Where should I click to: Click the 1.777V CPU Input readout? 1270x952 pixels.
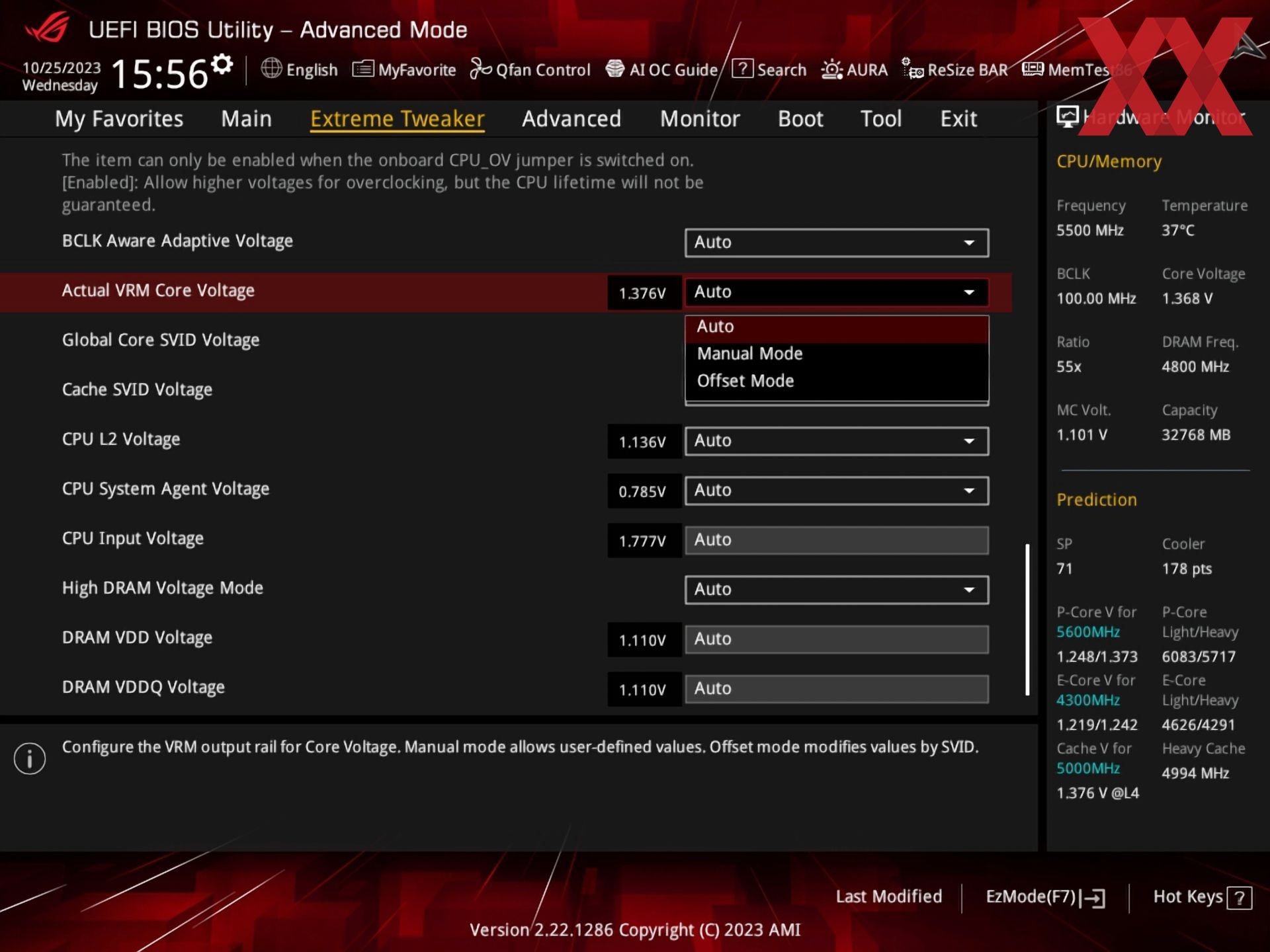point(644,541)
